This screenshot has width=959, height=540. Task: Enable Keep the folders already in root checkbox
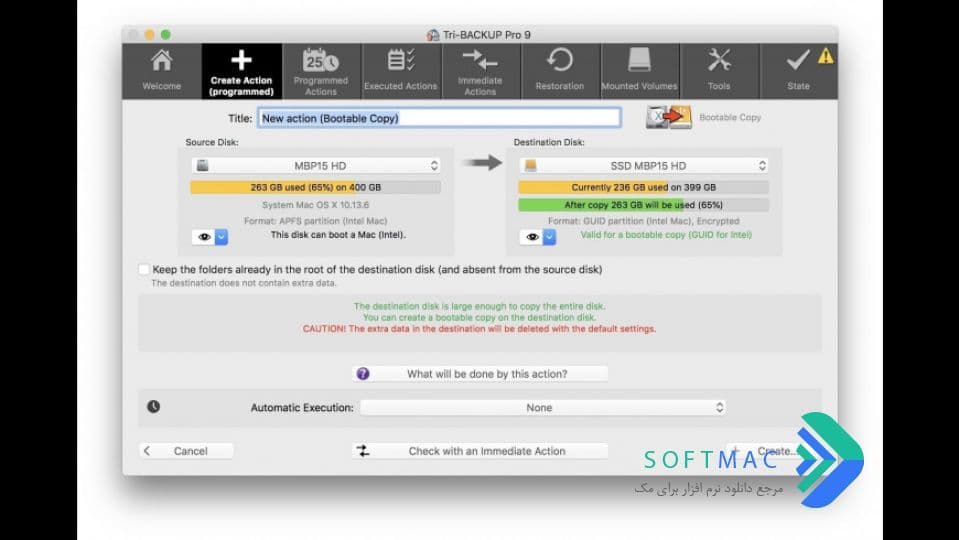pyautogui.click(x=144, y=269)
